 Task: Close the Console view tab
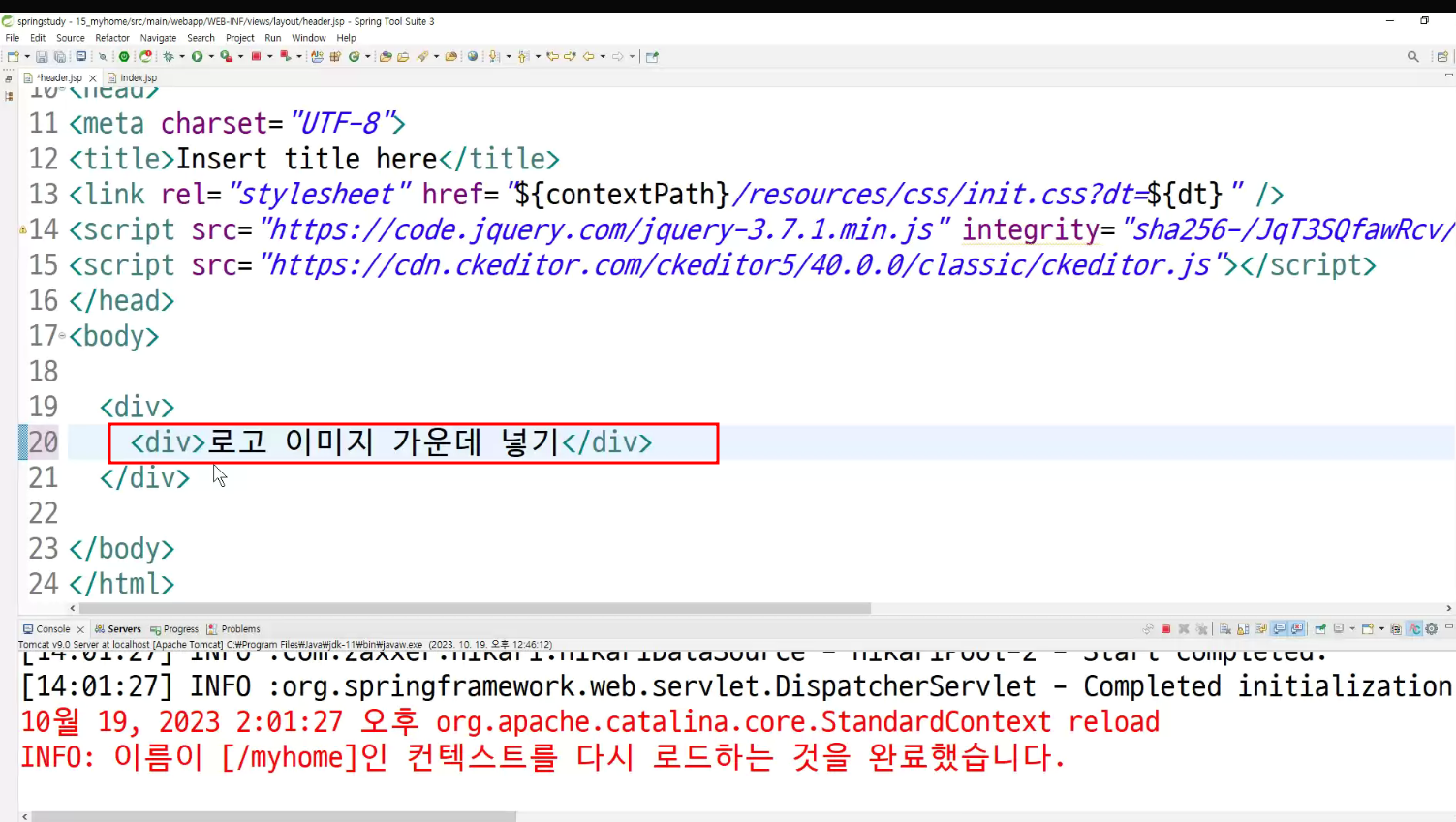(80, 629)
